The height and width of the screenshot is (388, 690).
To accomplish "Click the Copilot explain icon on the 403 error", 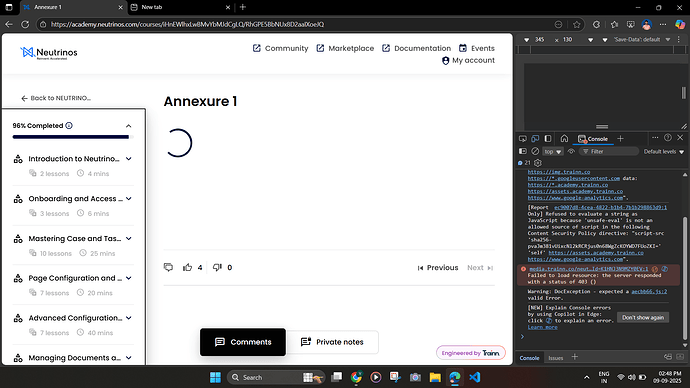I will (664, 269).
